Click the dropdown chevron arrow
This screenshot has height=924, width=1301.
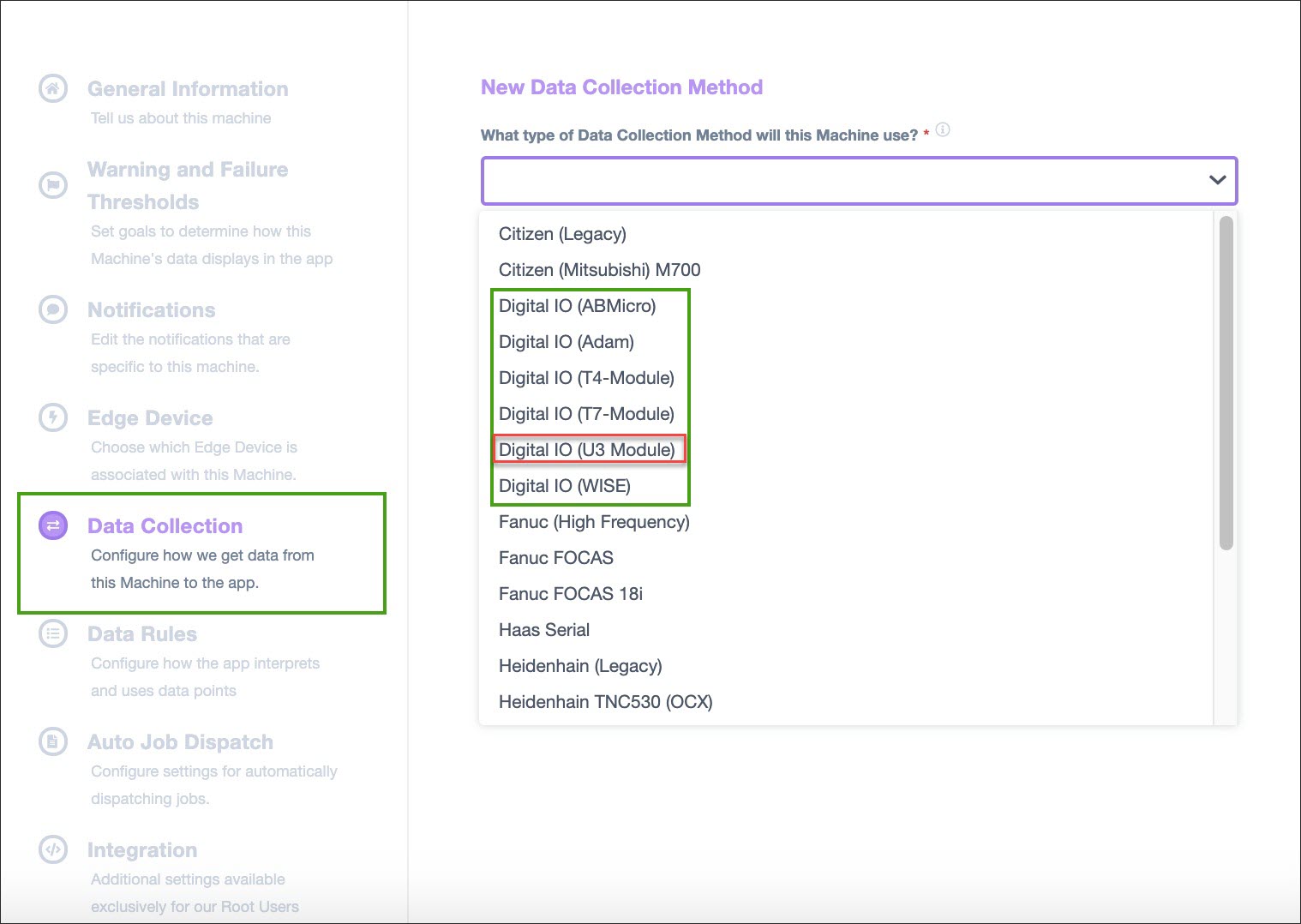point(1217,180)
